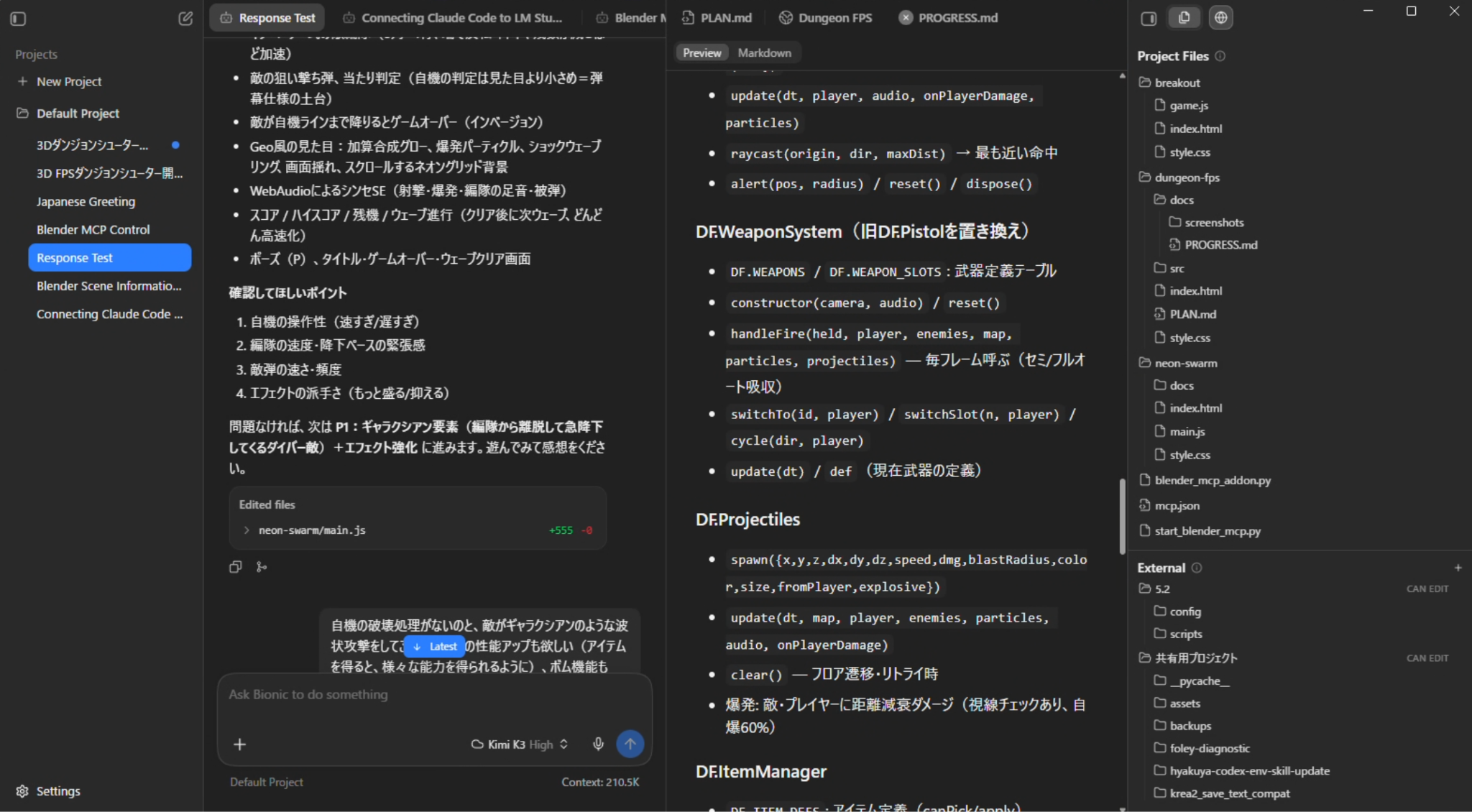The height and width of the screenshot is (812, 1472).
Task: Click the blue unread dot beside 3Dダンジョンシューター
Action: tap(175, 145)
